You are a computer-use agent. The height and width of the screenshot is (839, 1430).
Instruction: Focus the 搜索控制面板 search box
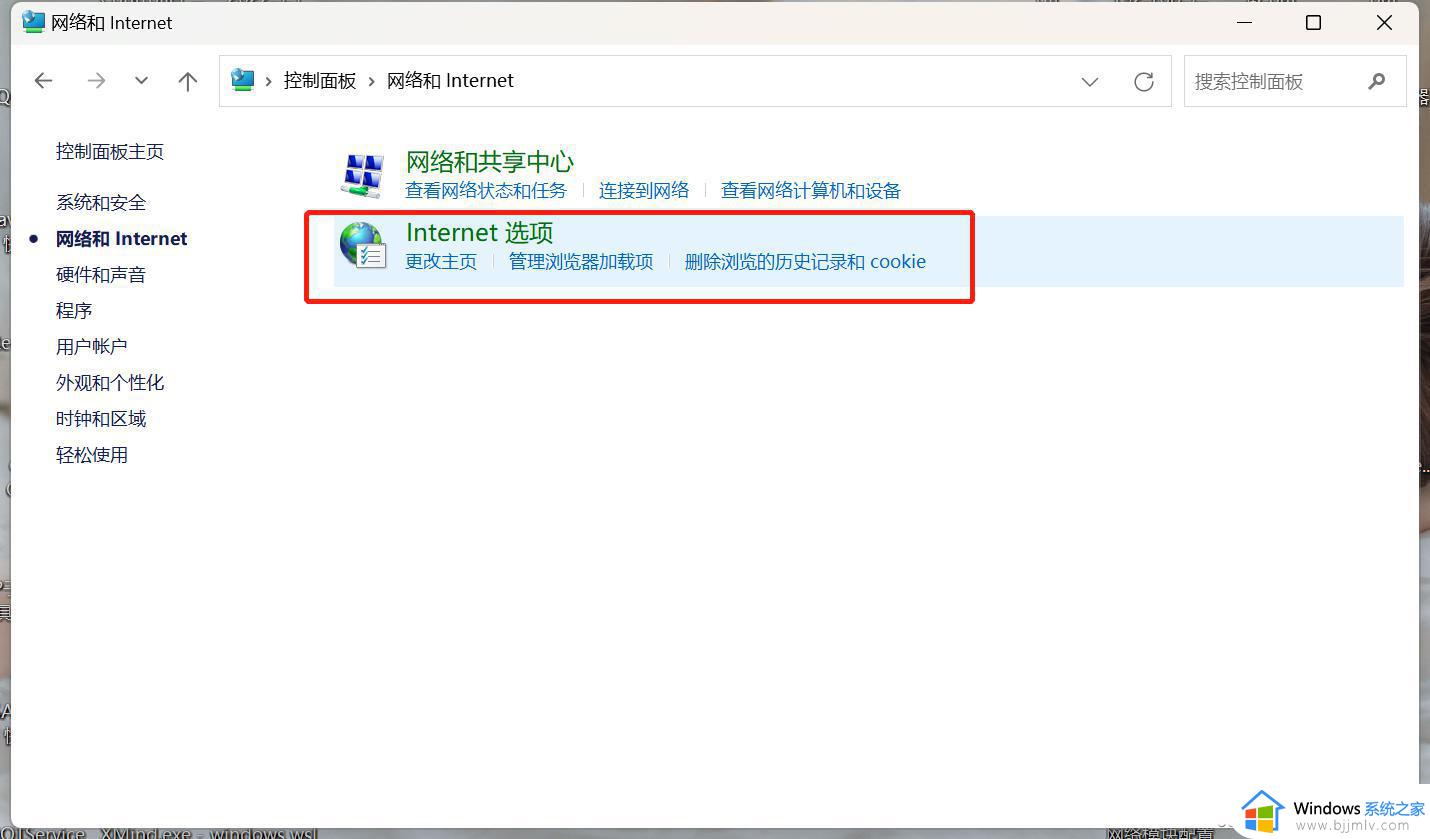pos(1295,81)
